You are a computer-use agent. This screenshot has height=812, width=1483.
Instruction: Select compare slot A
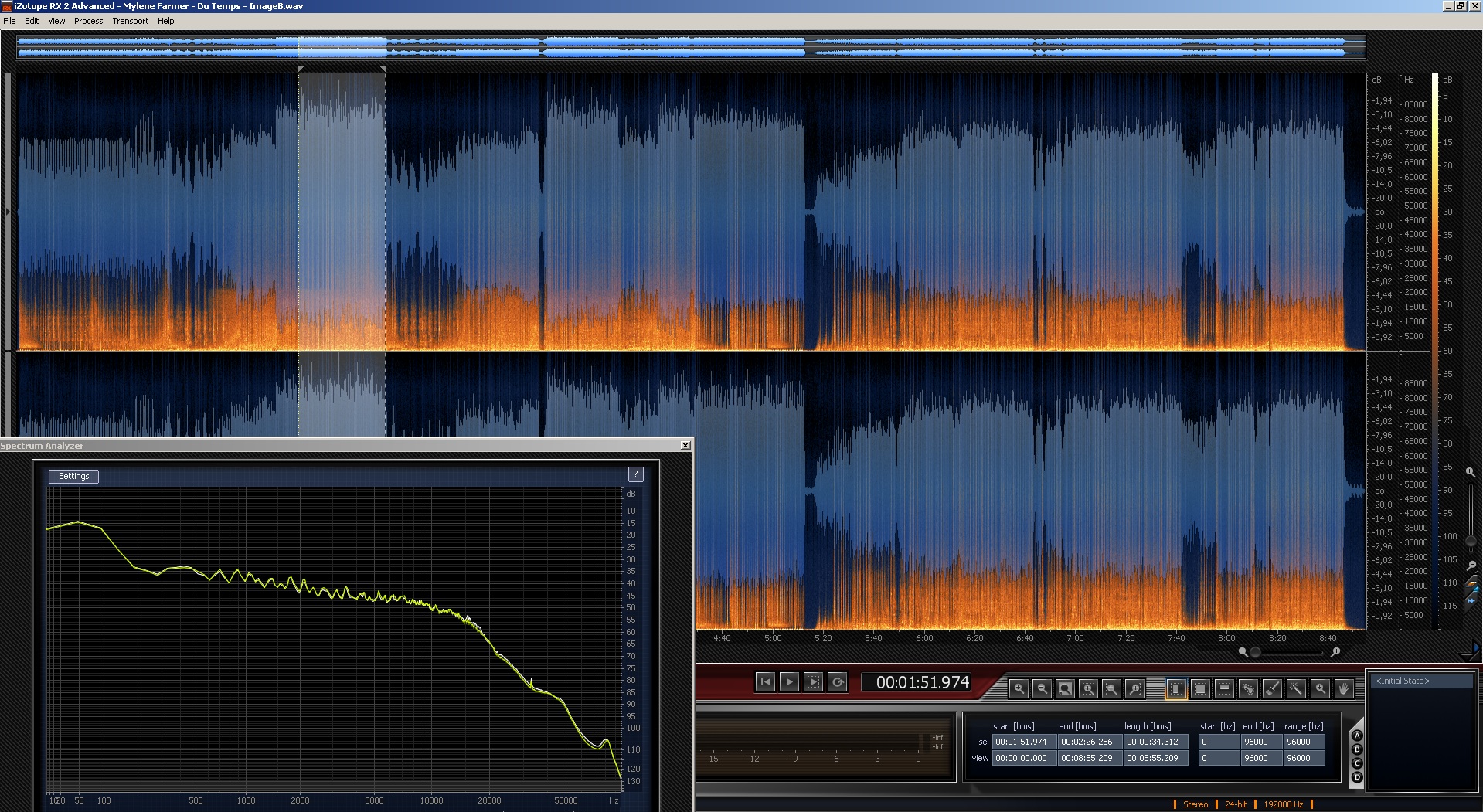tap(1357, 736)
